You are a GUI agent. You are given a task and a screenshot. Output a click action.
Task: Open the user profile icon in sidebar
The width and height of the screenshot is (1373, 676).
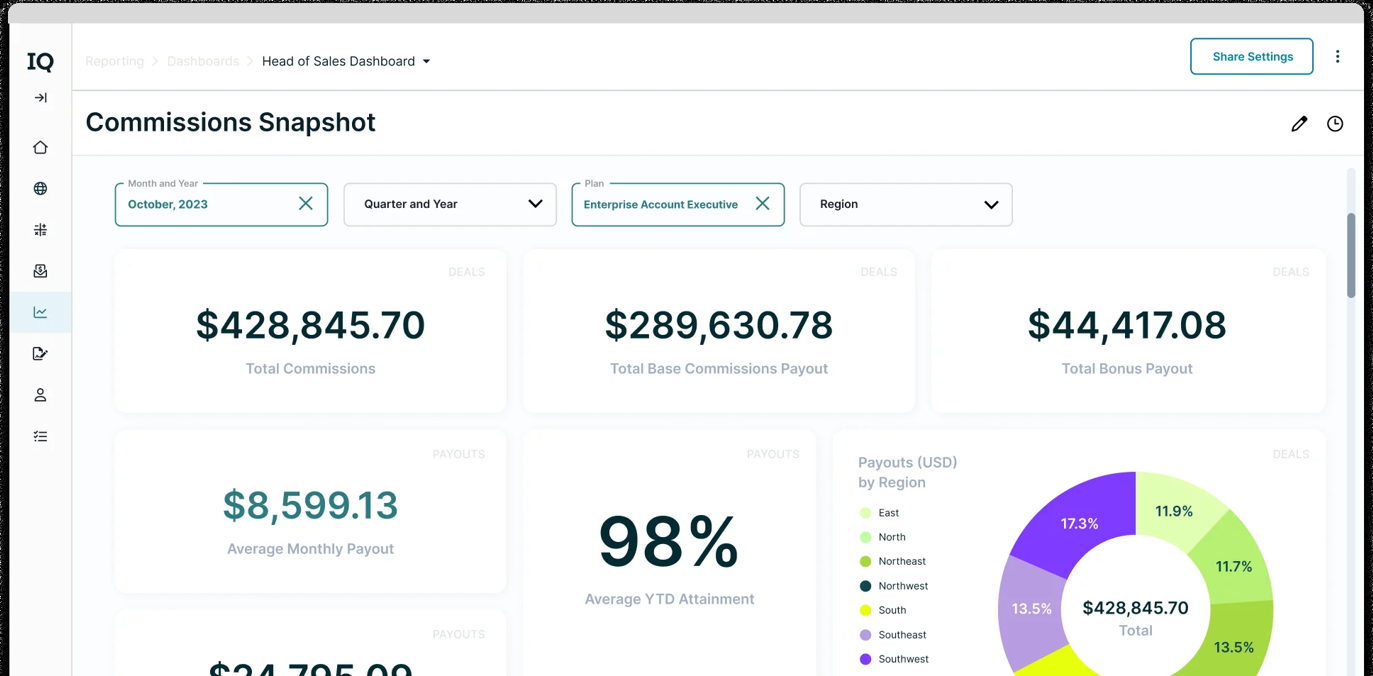(40, 395)
